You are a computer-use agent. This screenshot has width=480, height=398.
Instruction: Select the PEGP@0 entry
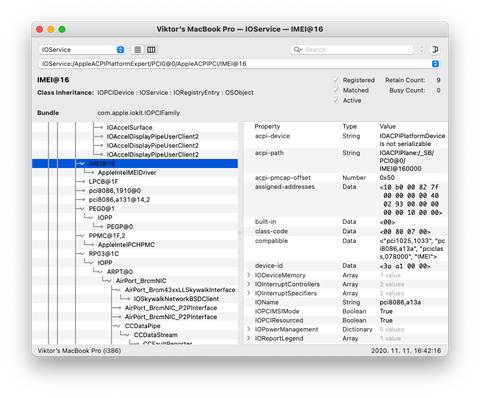point(120,227)
